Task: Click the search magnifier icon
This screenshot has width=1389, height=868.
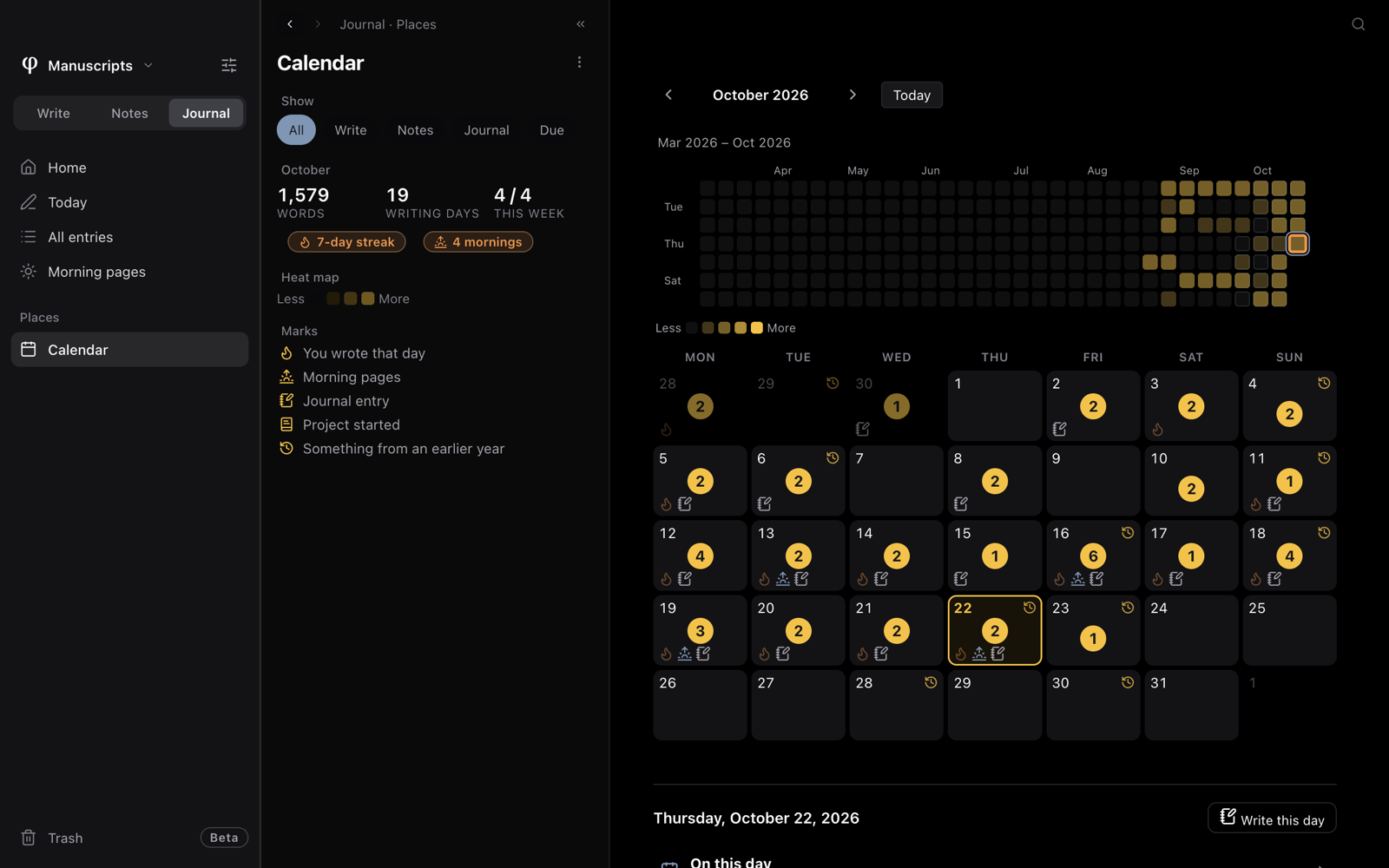Action: (x=1359, y=24)
